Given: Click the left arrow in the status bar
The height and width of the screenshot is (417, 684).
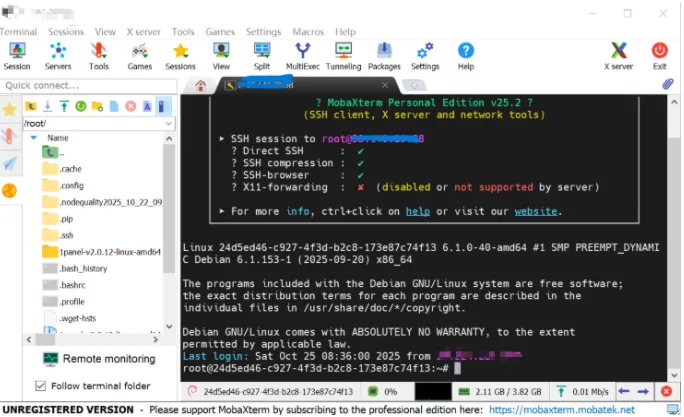Looking at the screenshot, I should click(624, 391).
